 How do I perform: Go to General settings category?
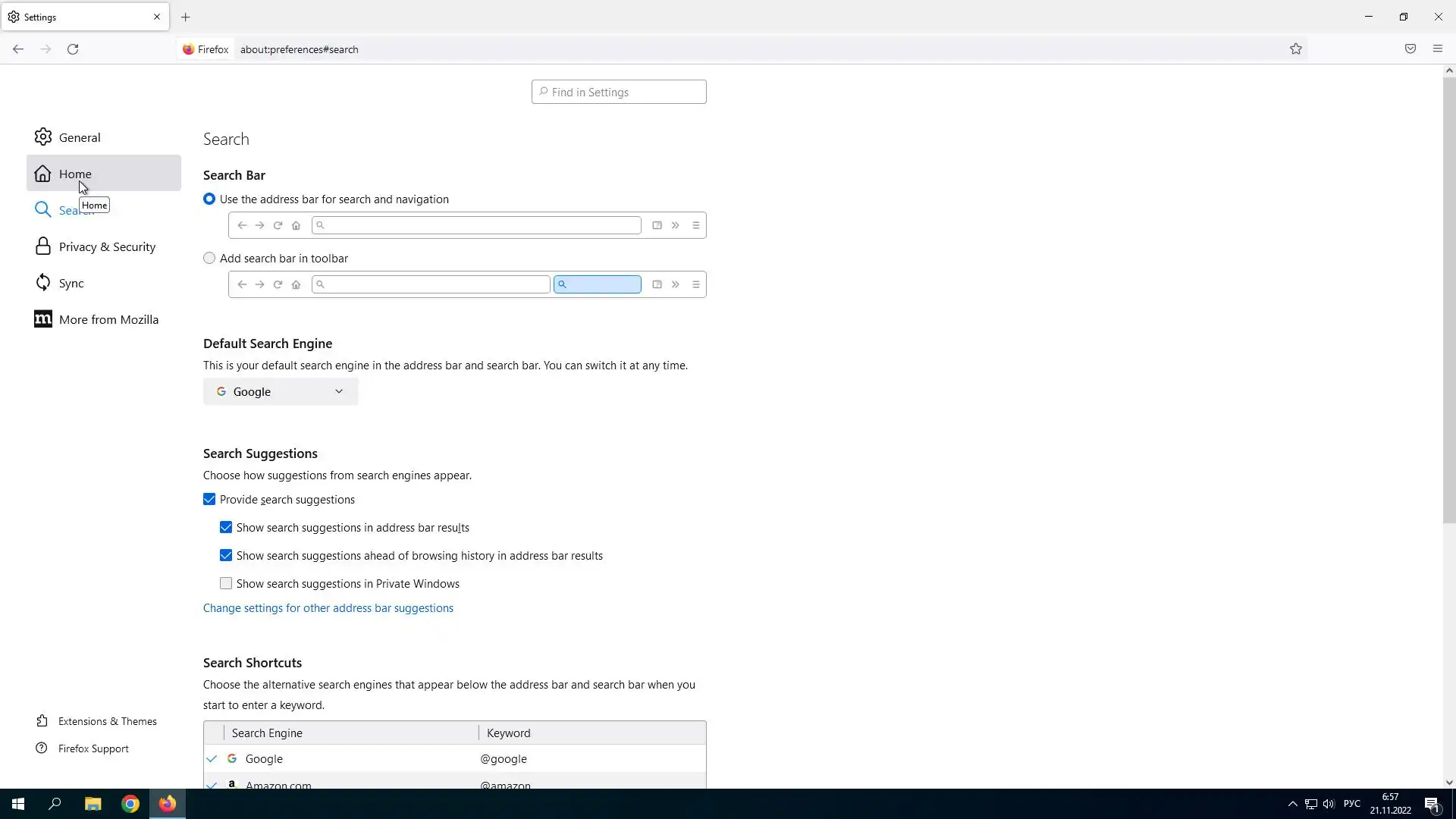(80, 138)
